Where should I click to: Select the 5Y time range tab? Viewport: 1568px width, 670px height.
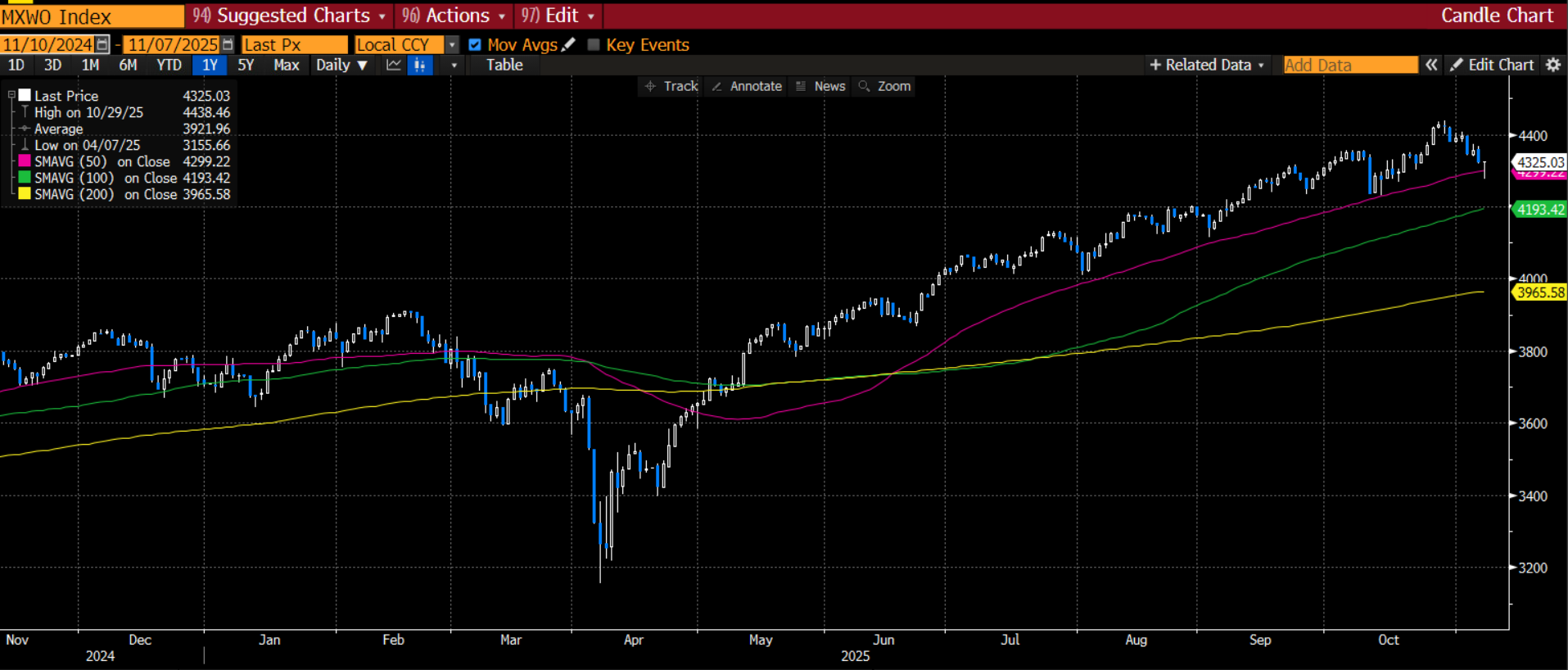pyautogui.click(x=246, y=66)
